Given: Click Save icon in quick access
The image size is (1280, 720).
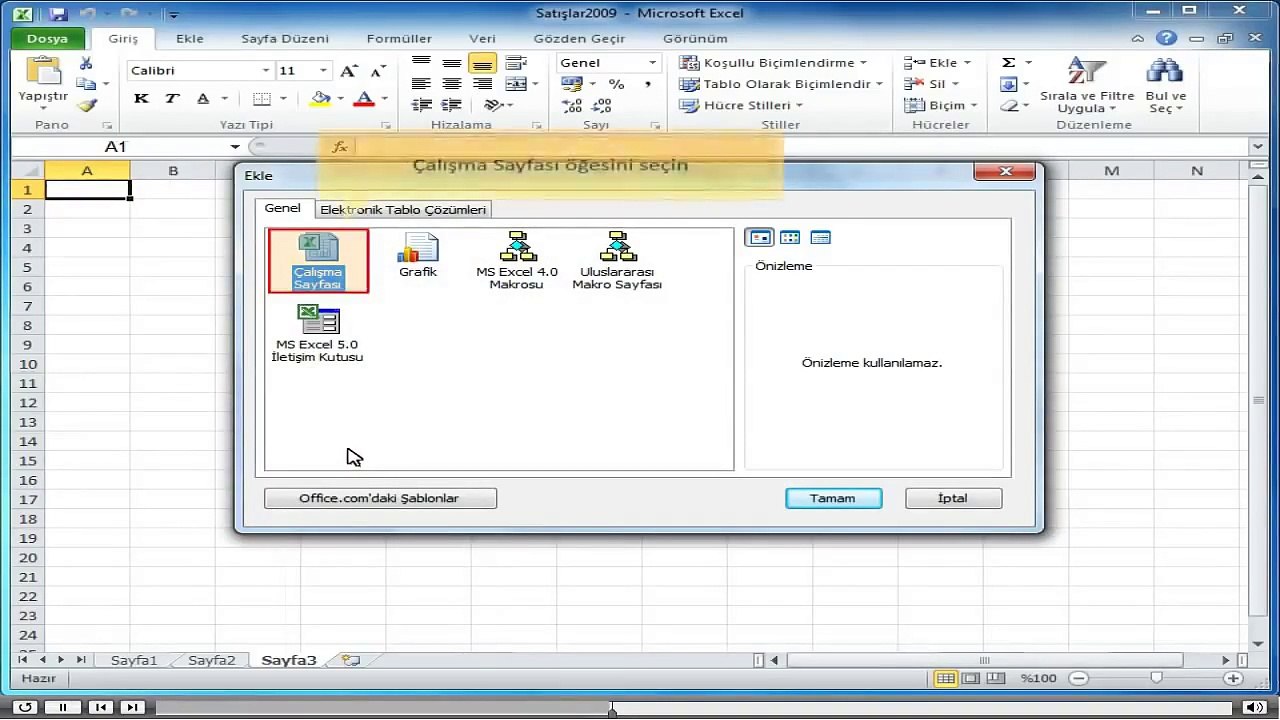Looking at the screenshot, I should [x=57, y=14].
